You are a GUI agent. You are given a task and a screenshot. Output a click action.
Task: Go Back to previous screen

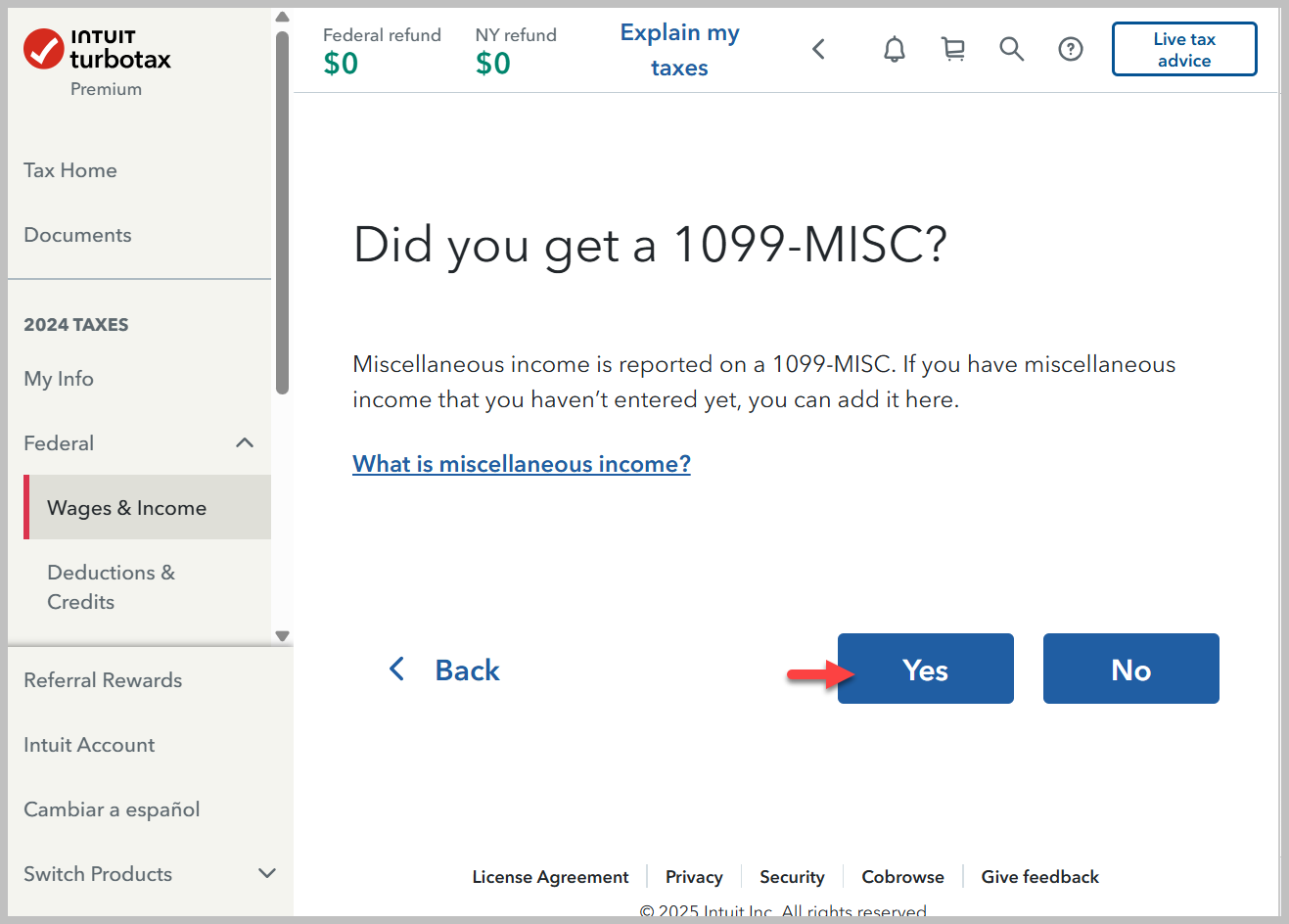pos(445,670)
